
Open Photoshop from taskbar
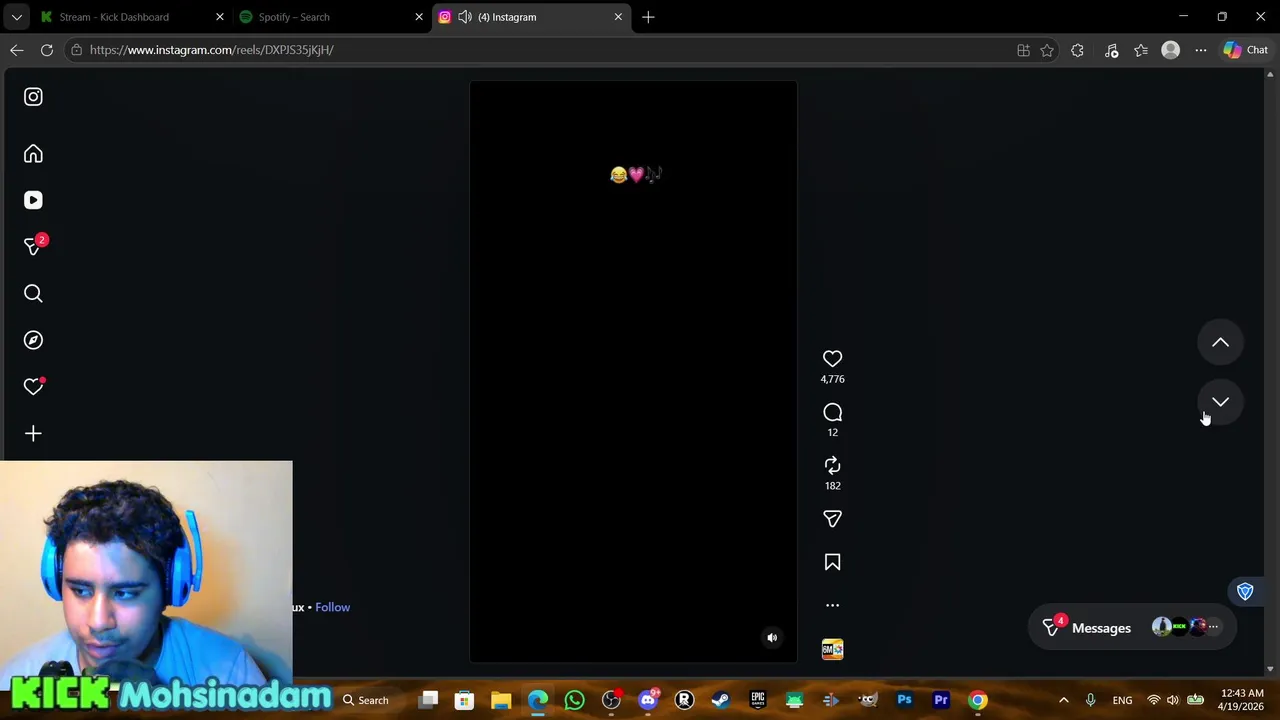coord(904,700)
